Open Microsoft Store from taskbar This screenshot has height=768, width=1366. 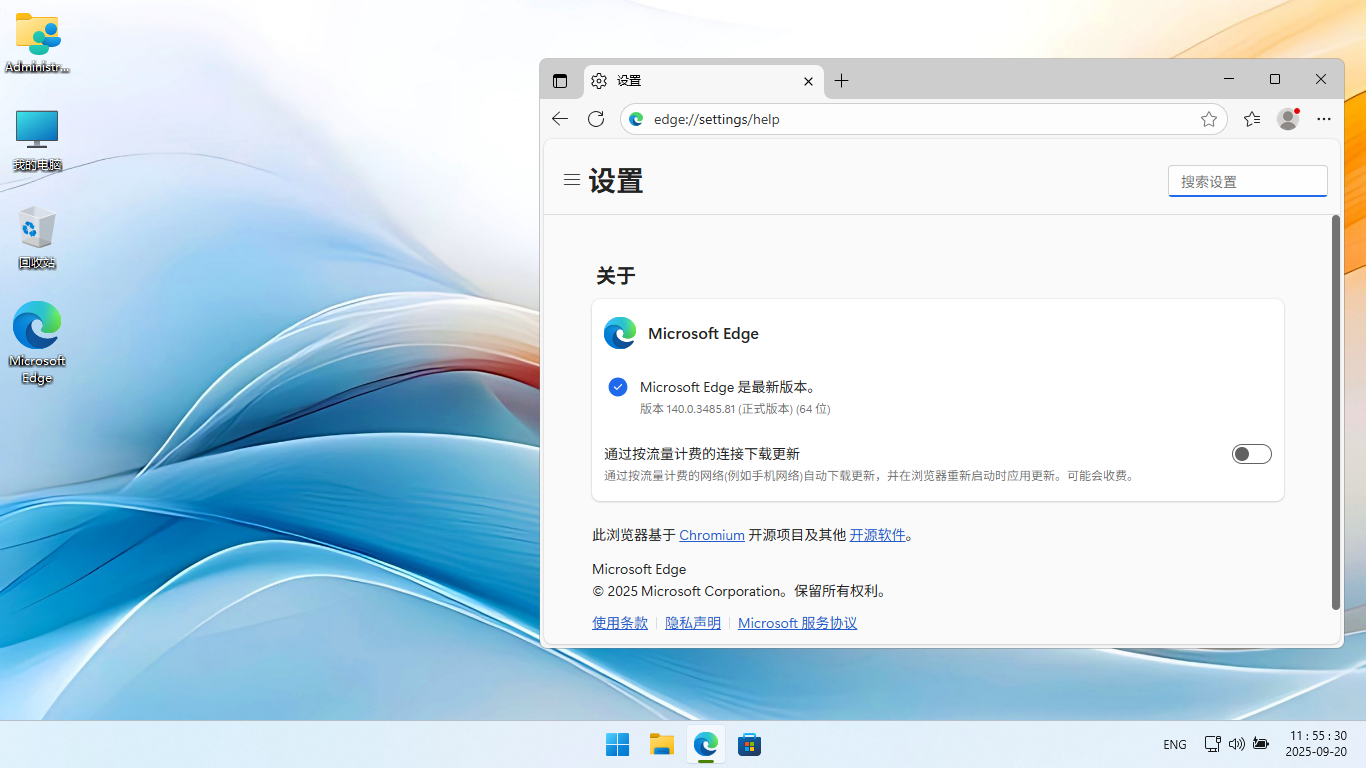point(750,745)
